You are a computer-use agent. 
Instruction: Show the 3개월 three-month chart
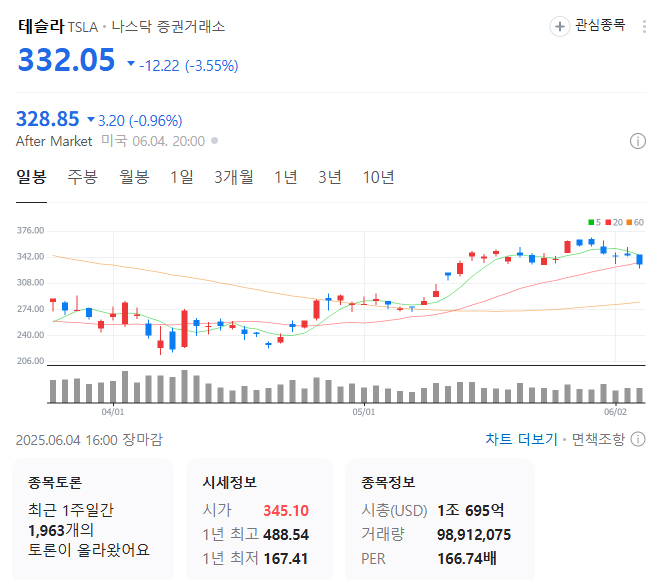[x=234, y=177]
